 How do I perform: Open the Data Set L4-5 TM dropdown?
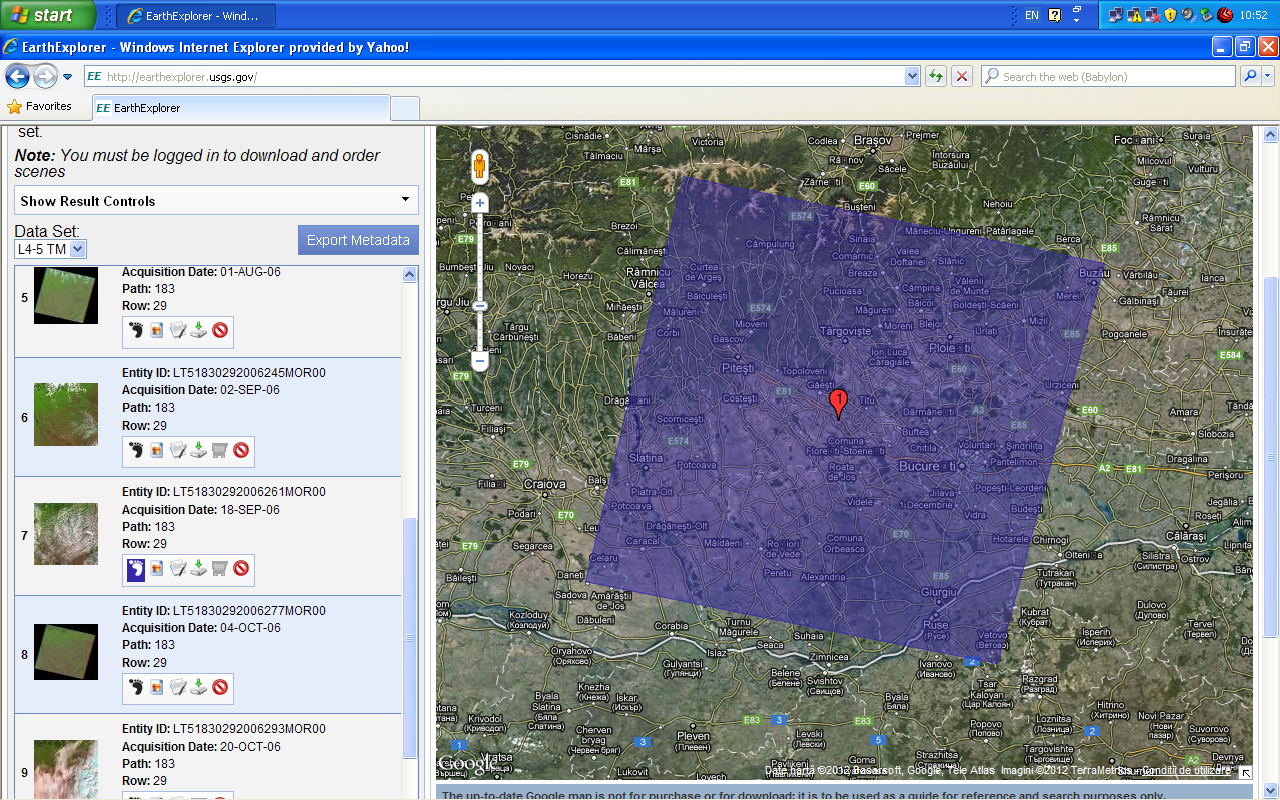point(50,249)
